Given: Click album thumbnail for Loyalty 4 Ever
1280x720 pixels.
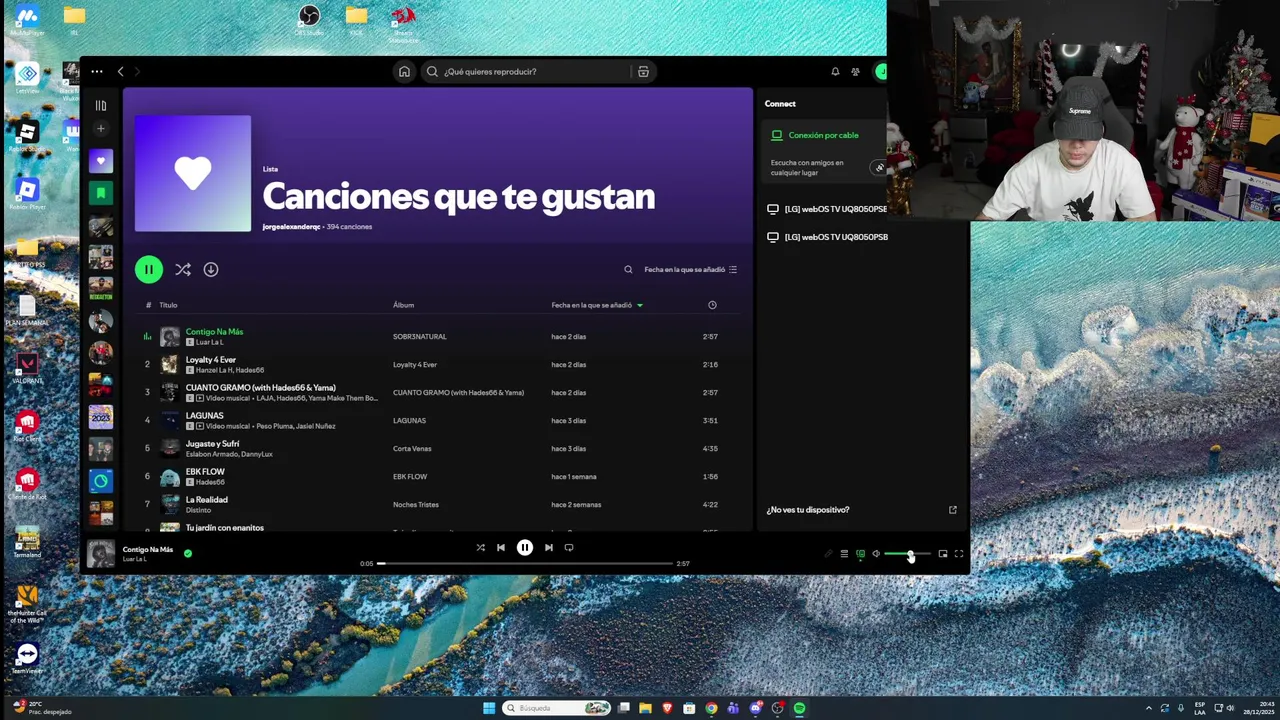Looking at the screenshot, I should click(x=170, y=365).
